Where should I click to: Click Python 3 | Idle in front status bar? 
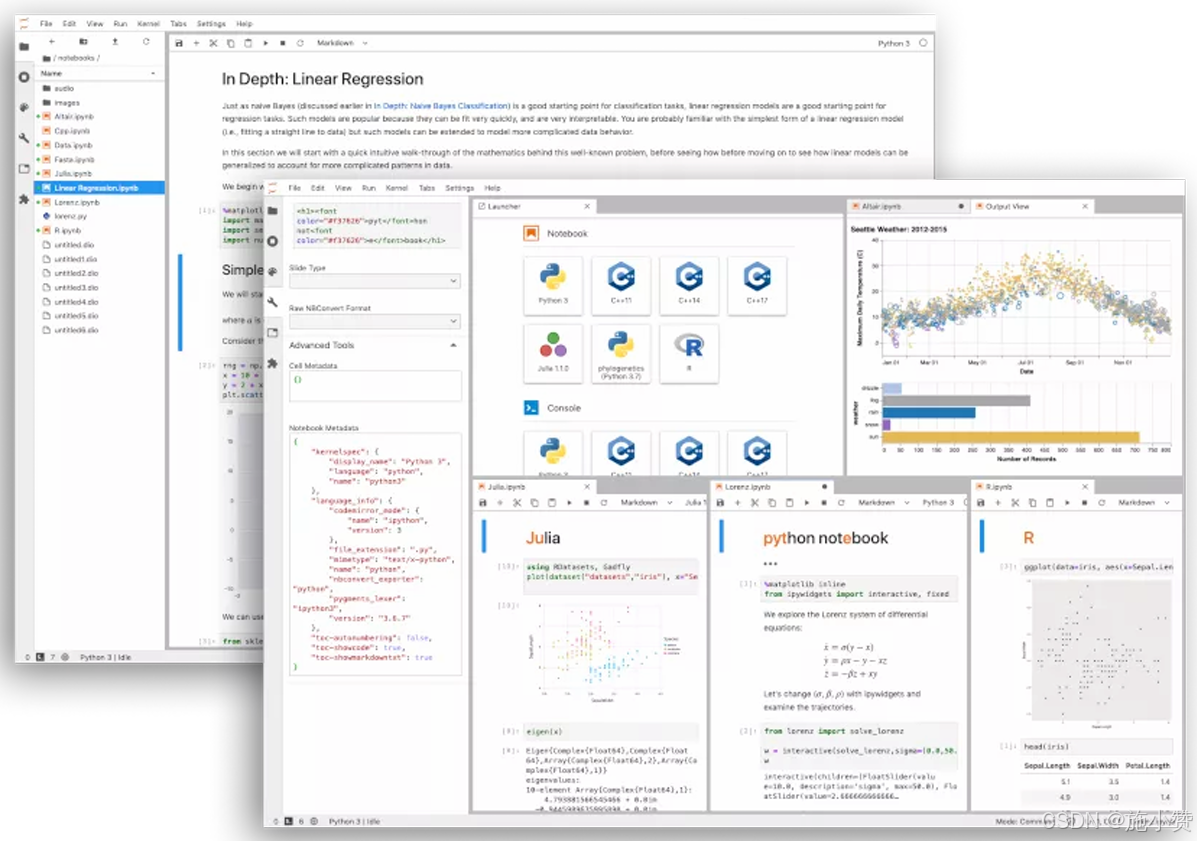coord(354,822)
